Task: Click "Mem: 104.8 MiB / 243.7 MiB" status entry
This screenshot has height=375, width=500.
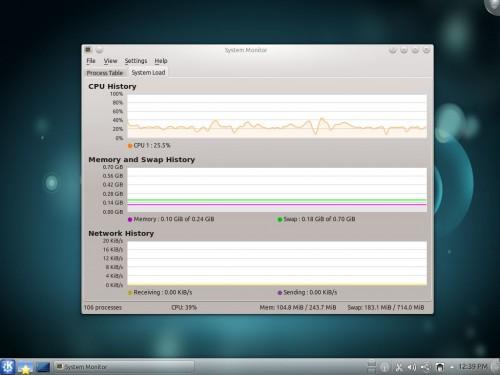Action: pos(298,307)
